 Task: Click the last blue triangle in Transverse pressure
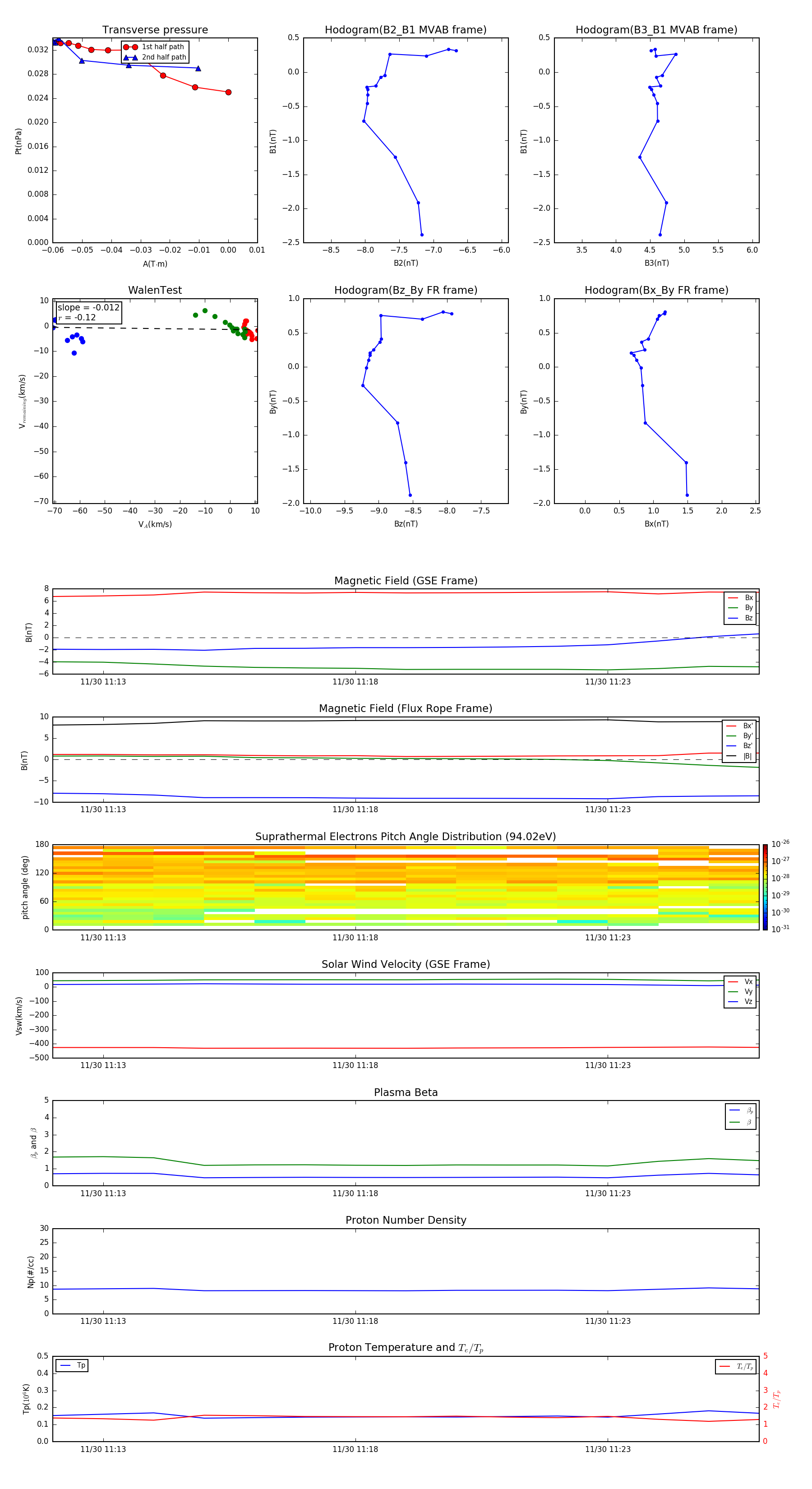click(198, 68)
